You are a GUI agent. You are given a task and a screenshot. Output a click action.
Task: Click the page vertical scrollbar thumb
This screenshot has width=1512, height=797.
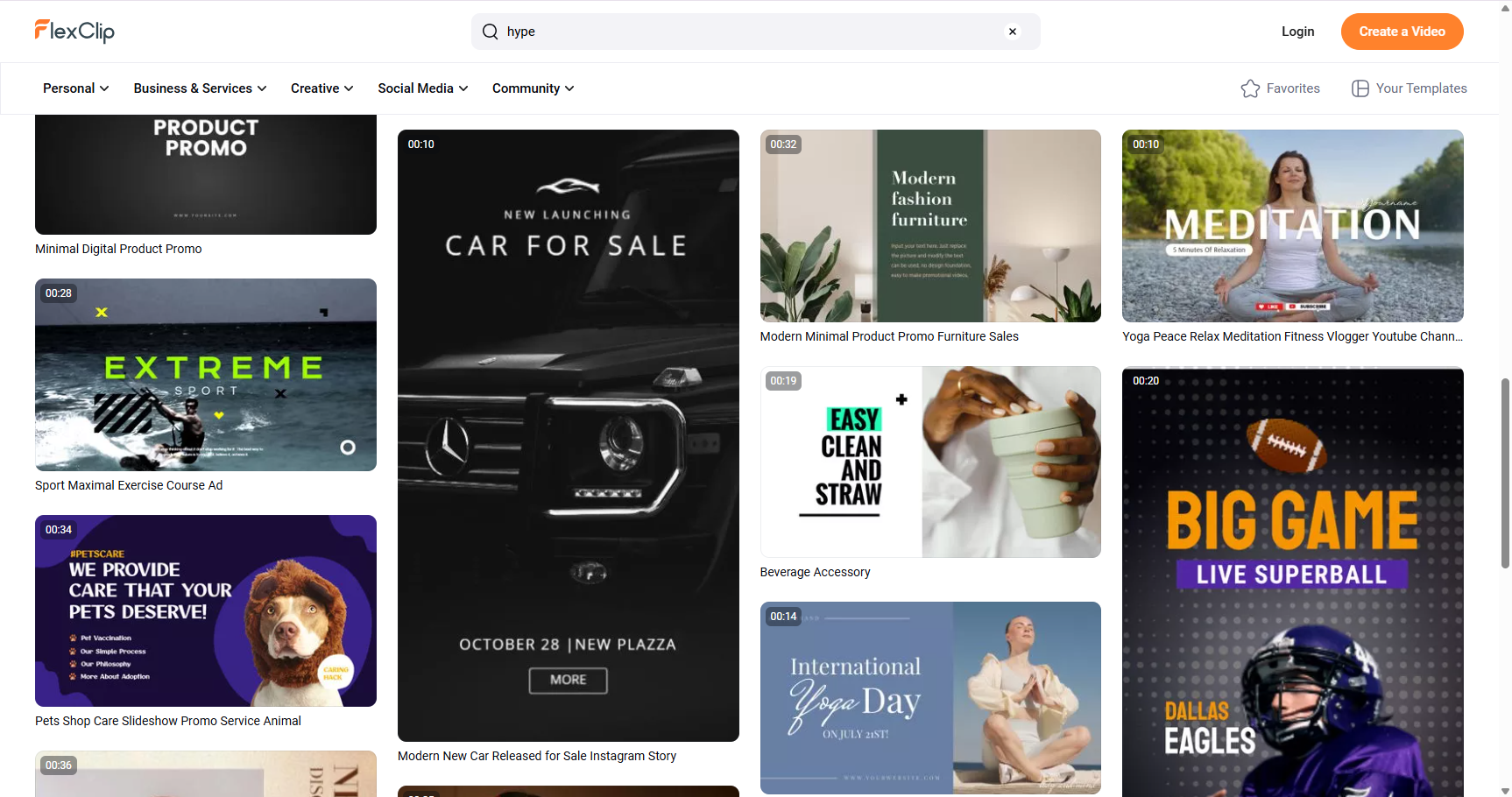pos(1505,473)
